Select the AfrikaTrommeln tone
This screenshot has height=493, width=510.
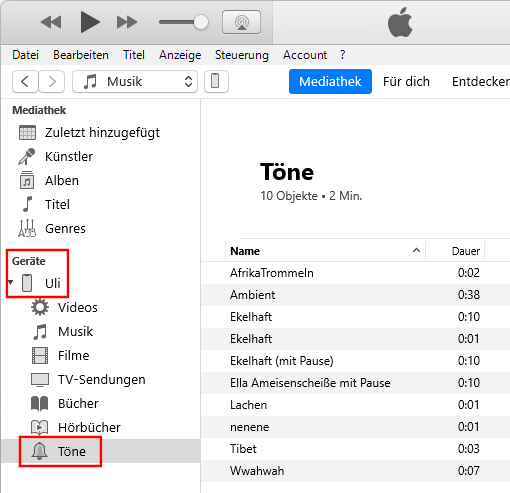tap(355, 273)
